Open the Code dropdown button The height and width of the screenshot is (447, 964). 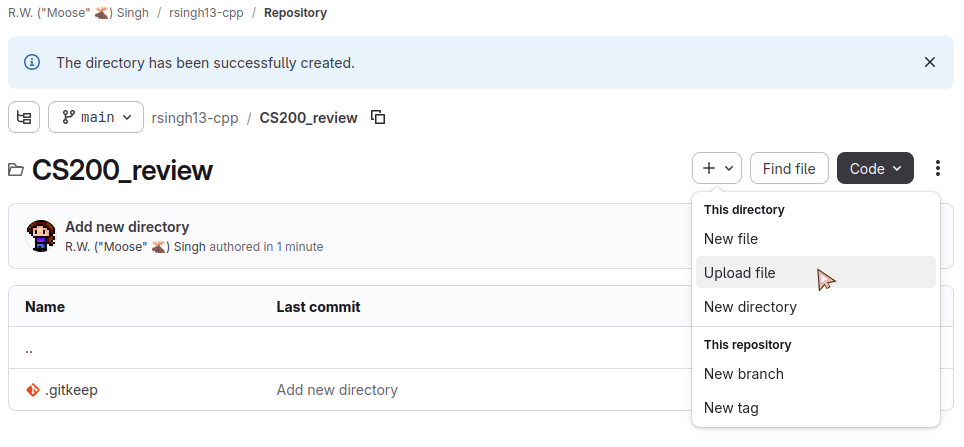click(x=875, y=168)
